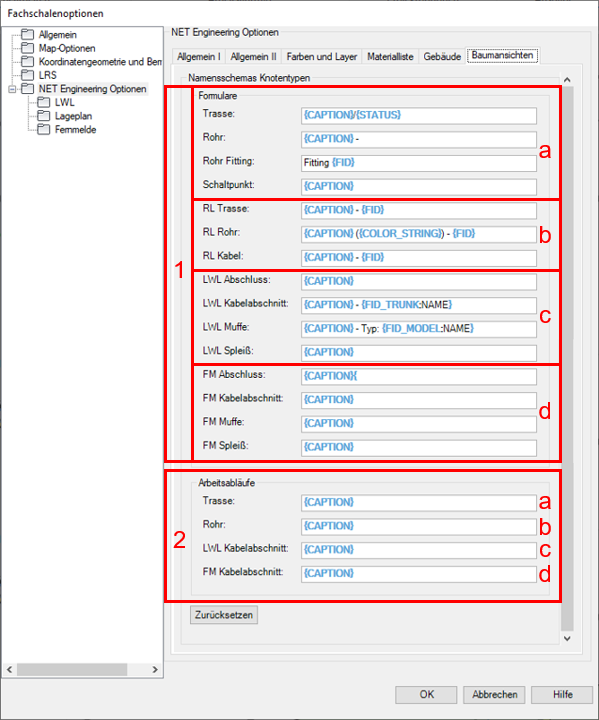Click Koordinatengeometrie folder icon in tree

tap(28, 61)
